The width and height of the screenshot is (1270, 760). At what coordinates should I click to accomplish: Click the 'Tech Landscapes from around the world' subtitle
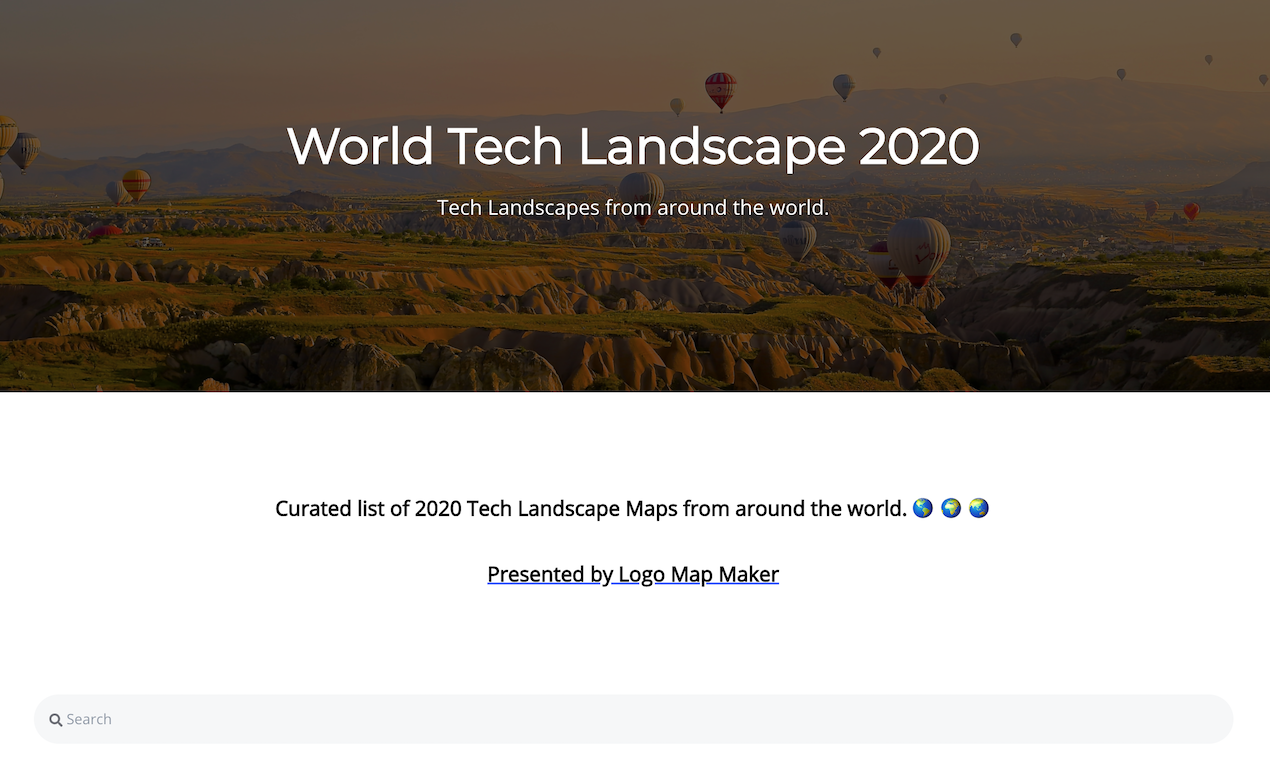pos(632,207)
